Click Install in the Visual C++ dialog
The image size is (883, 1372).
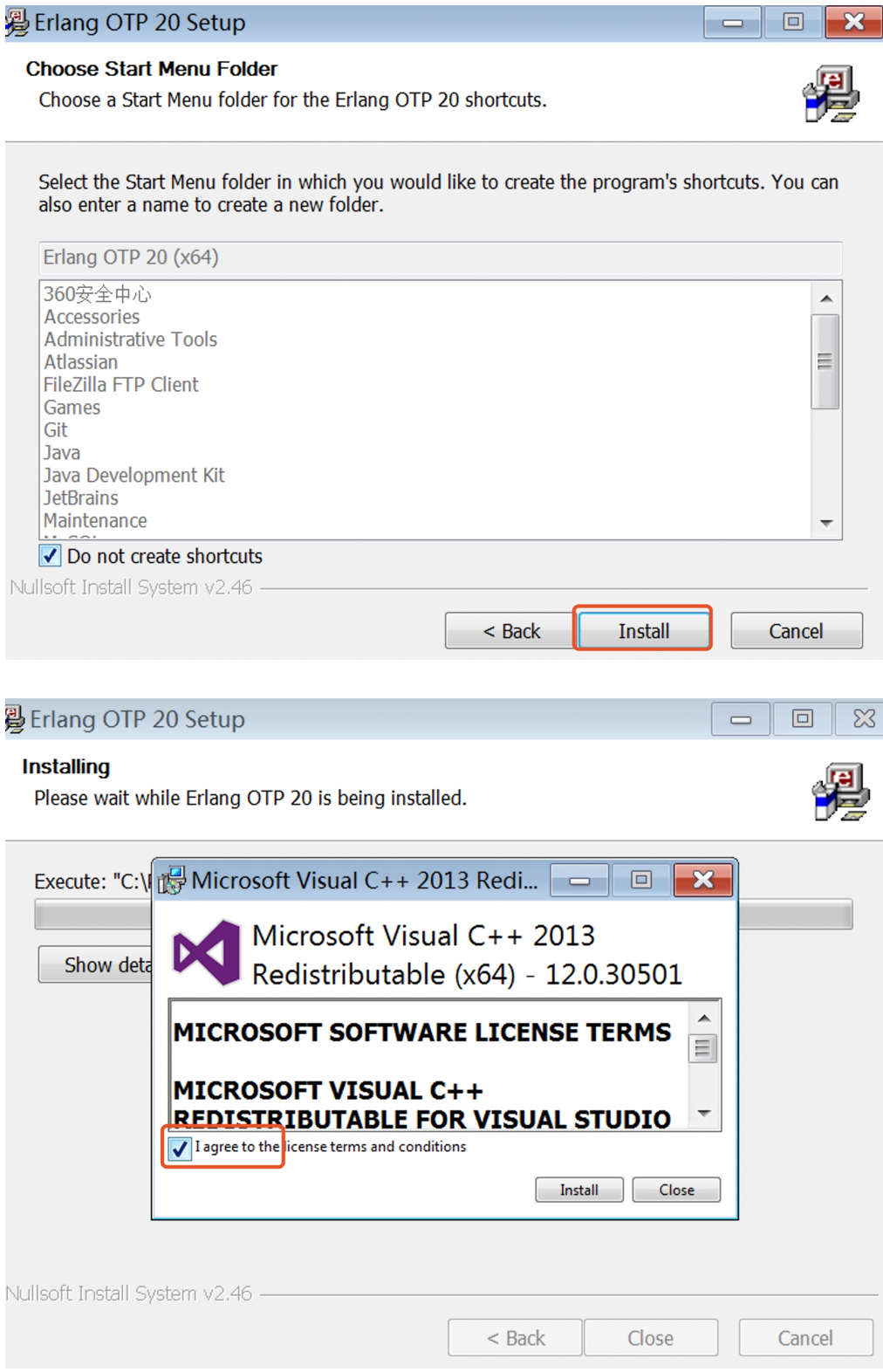coord(579,1190)
